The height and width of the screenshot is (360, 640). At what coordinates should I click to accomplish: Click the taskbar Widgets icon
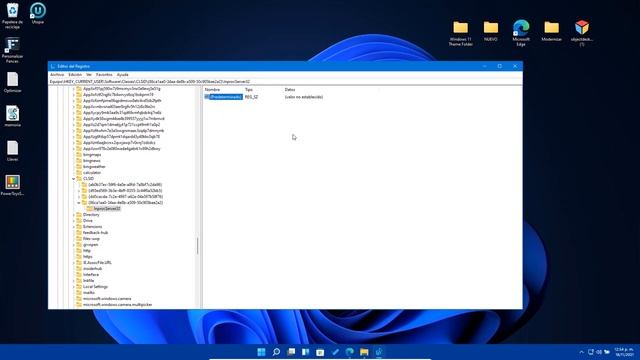coord(305,352)
